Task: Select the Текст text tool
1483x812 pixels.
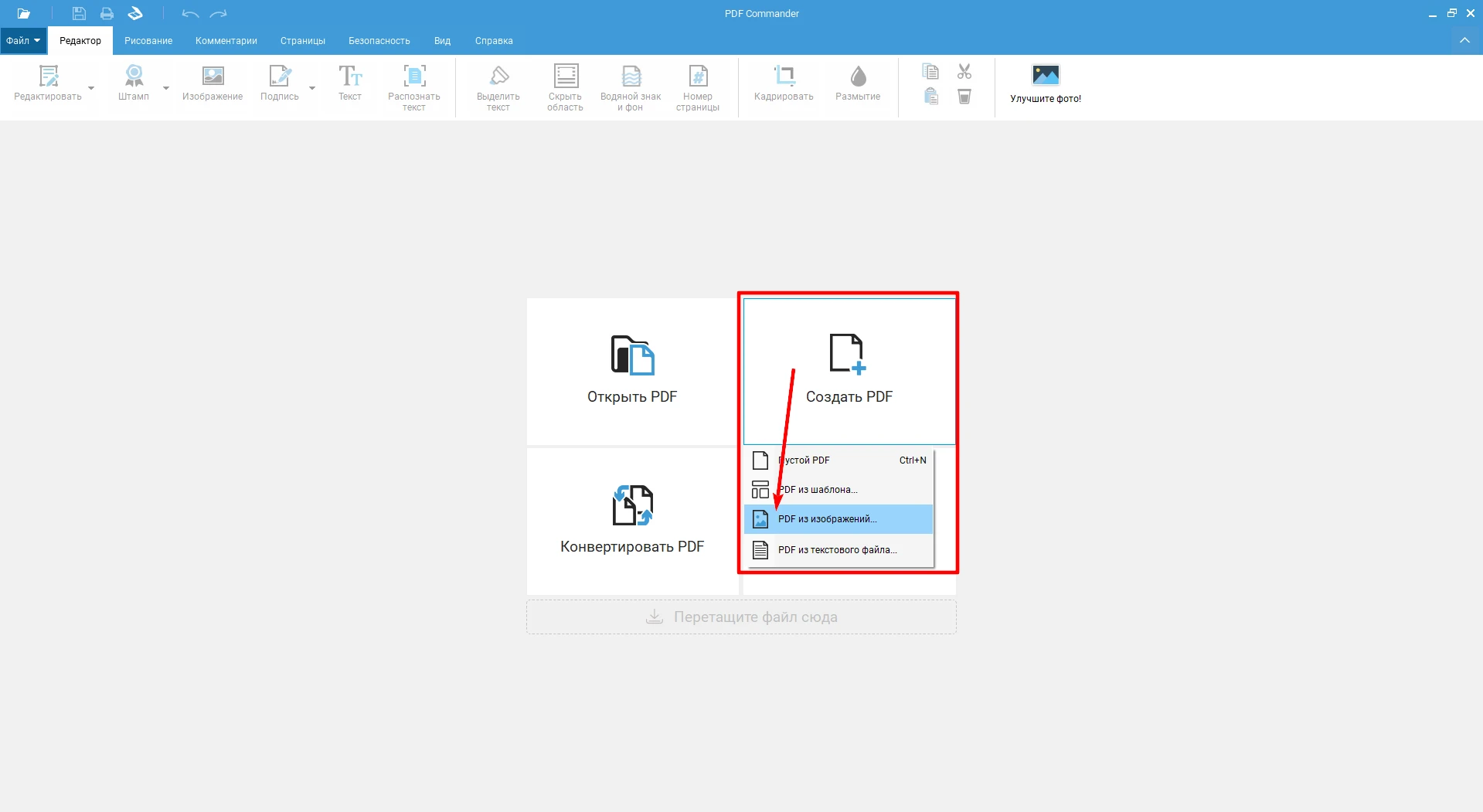Action: tap(350, 83)
